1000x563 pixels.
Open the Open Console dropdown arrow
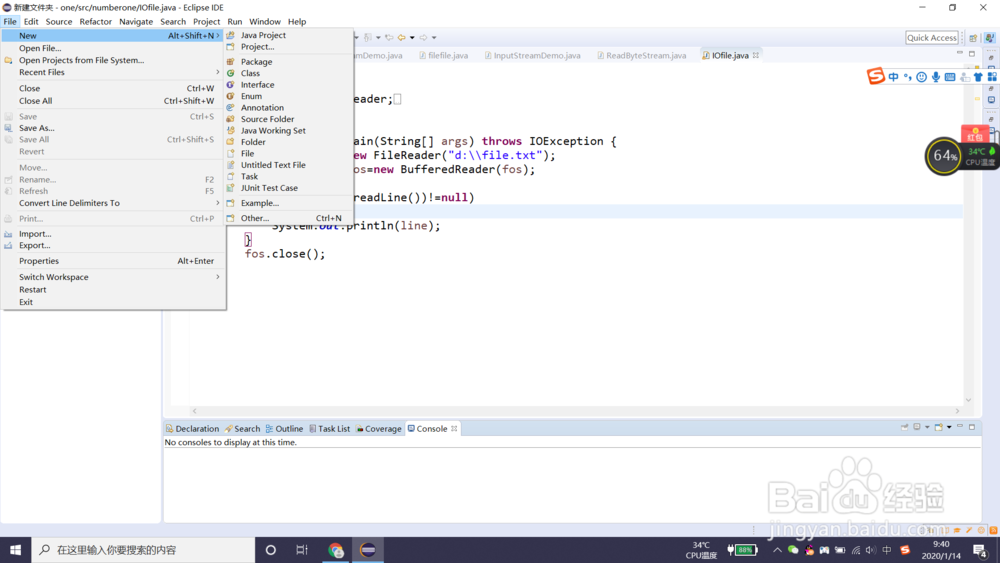click(x=949, y=427)
